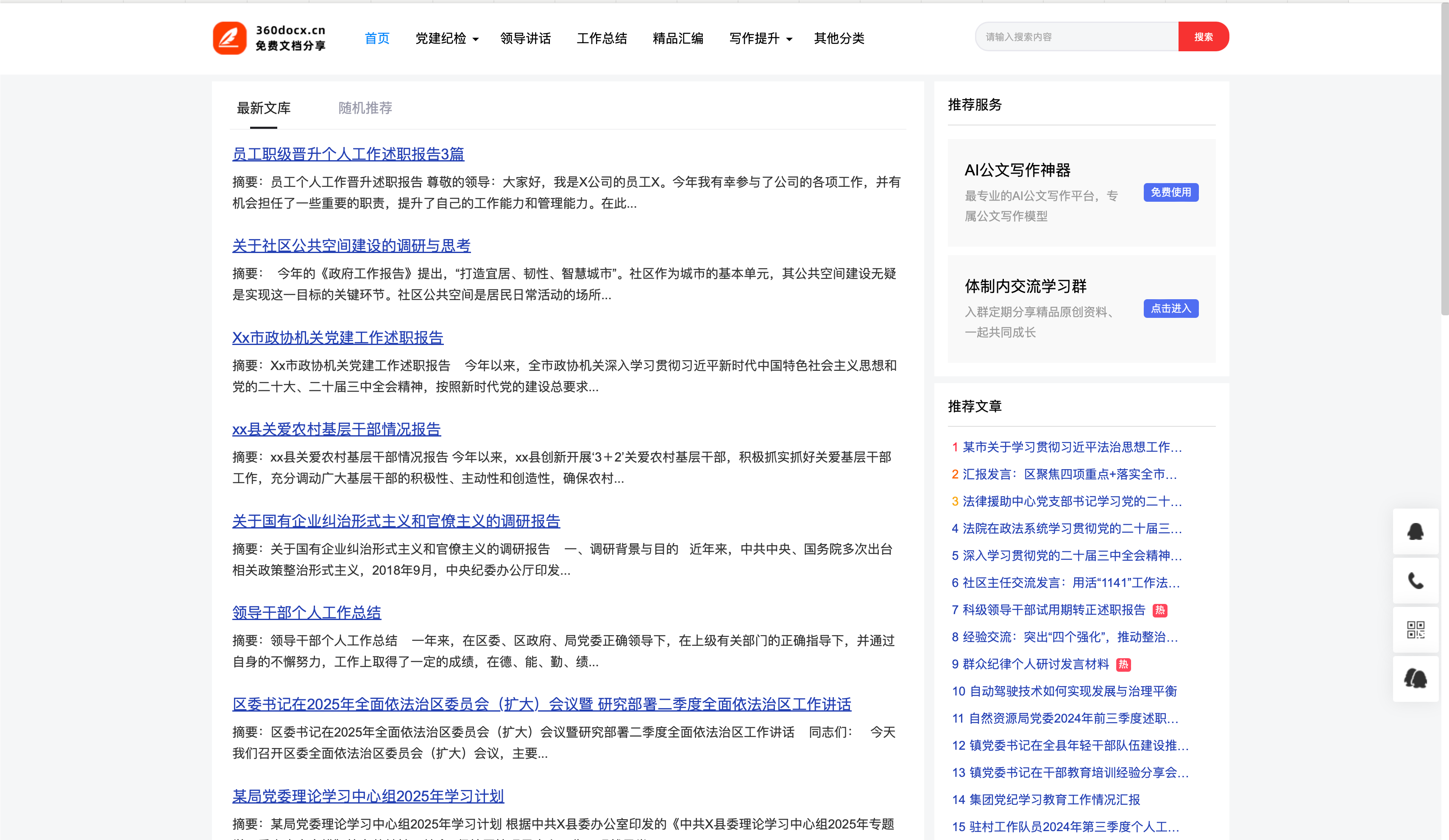Switch to the 随机推荐 tab
The width and height of the screenshot is (1449, 840).
click(365, 108)
